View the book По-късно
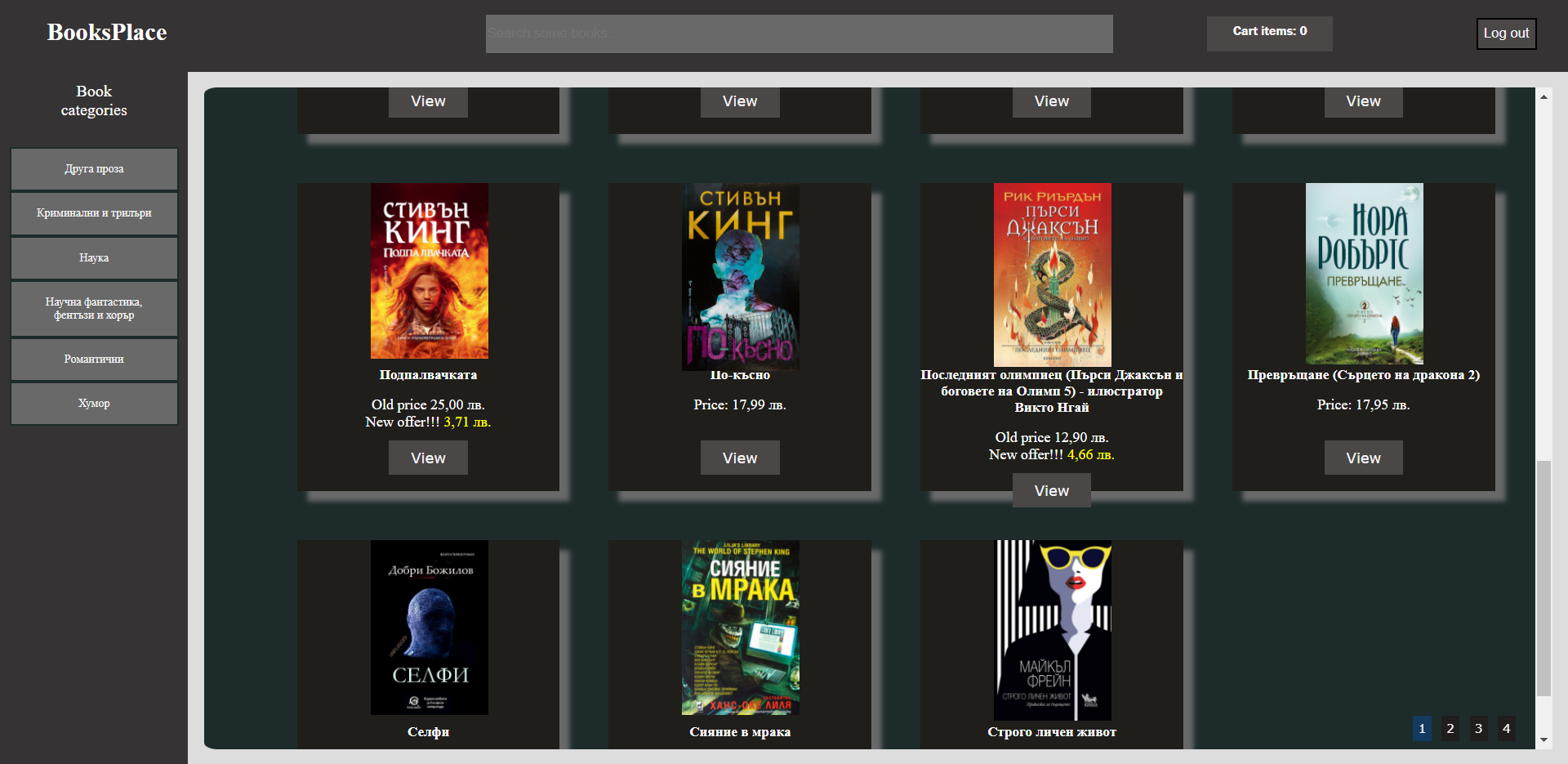This screenshot has height=764, width=1568. (x=740, y=458)
